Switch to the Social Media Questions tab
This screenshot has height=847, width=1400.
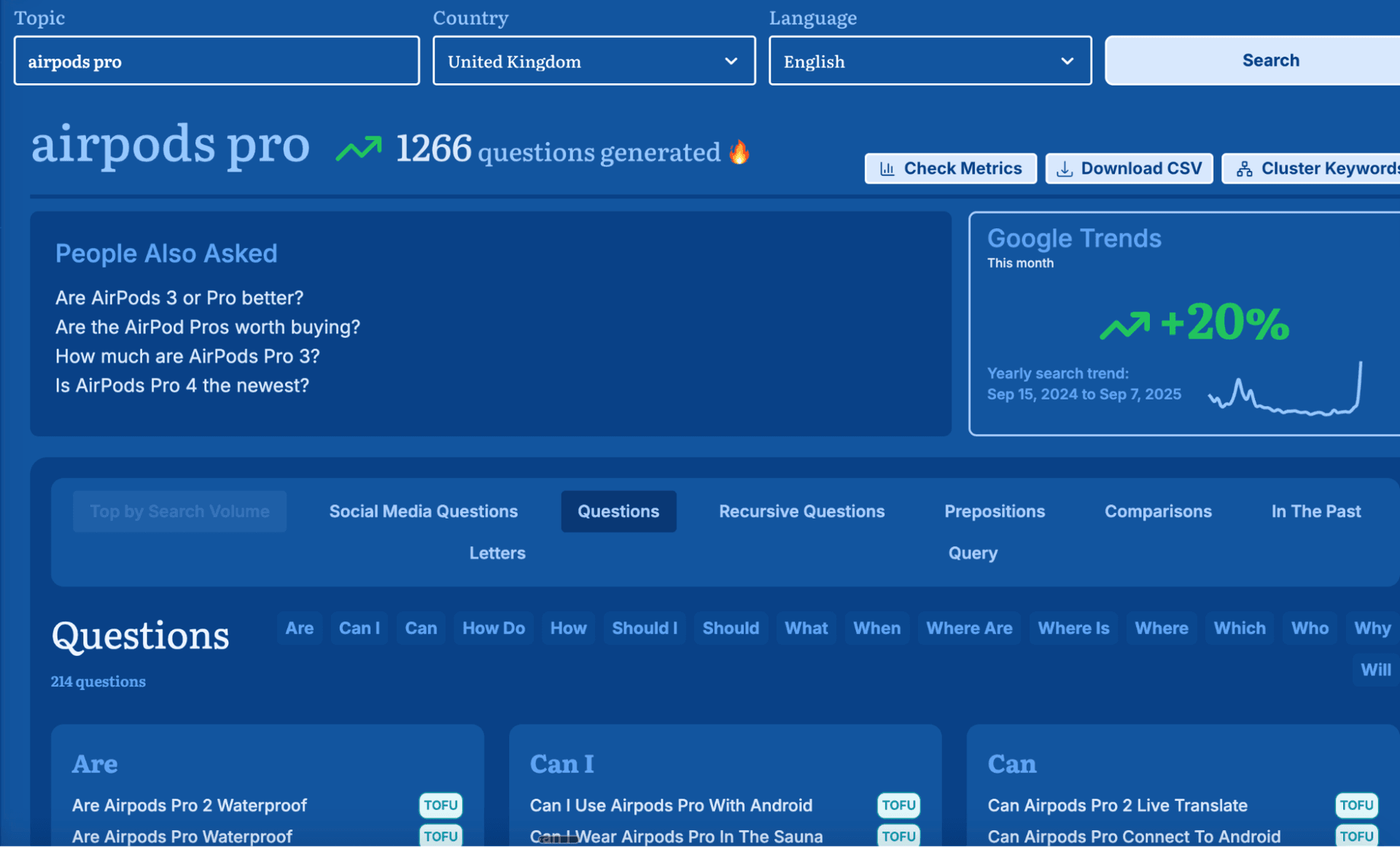[x=423, y=511]
